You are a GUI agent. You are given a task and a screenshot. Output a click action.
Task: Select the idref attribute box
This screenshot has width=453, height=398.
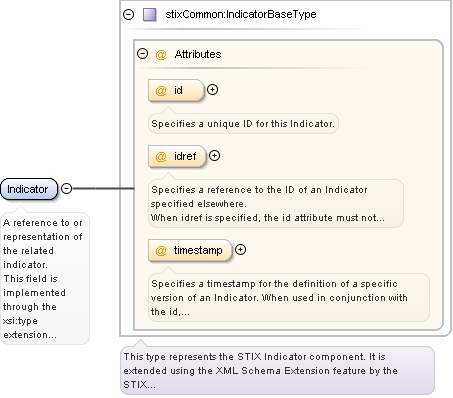coord(177,156)
